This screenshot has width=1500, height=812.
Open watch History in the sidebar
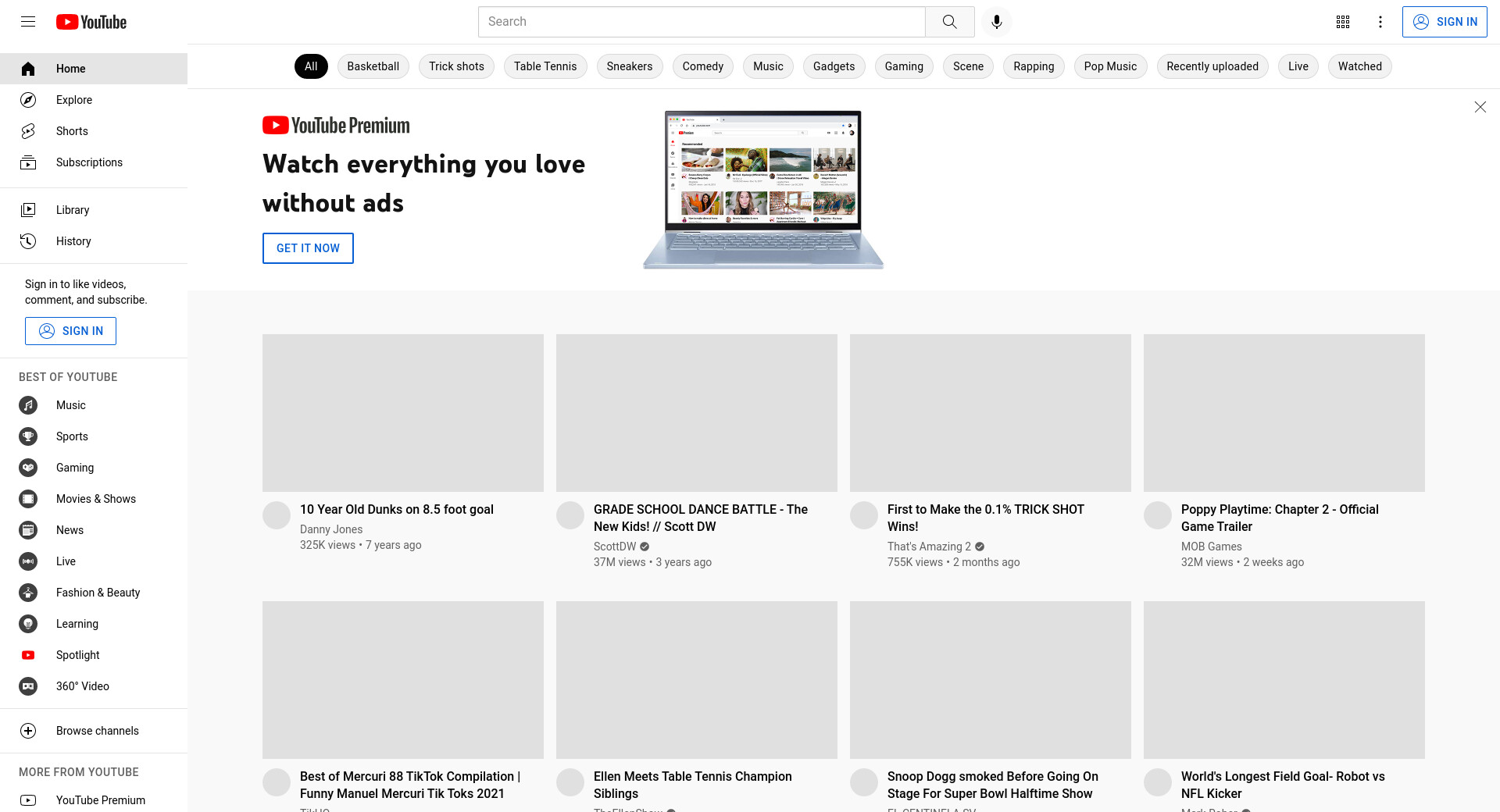pos(94,241)
